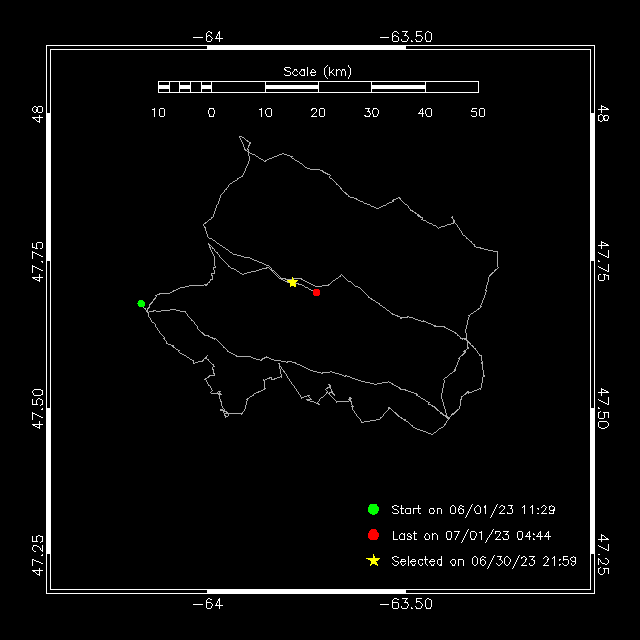Click the bottom axis label -63.50
Screen dimensions: 640x640
406,604
